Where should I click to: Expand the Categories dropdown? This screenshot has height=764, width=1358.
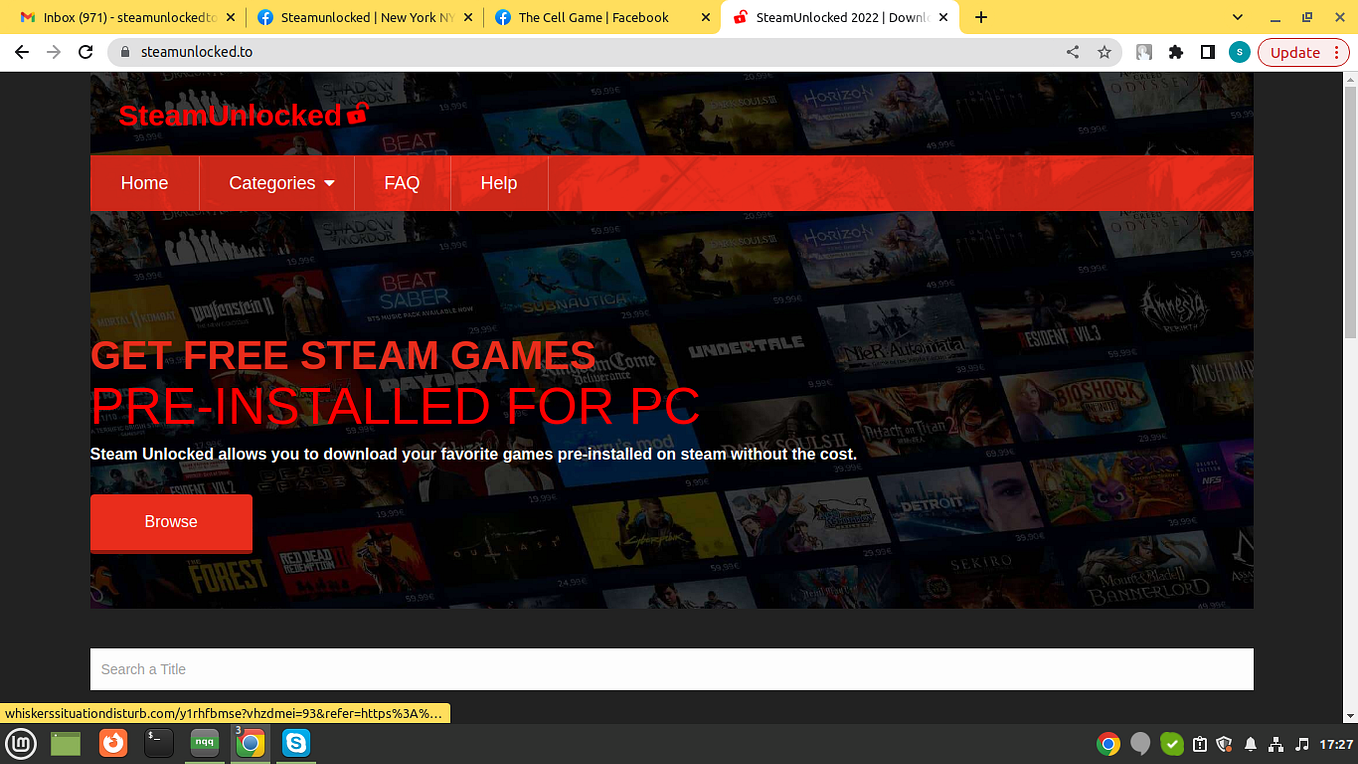point(281,183)
